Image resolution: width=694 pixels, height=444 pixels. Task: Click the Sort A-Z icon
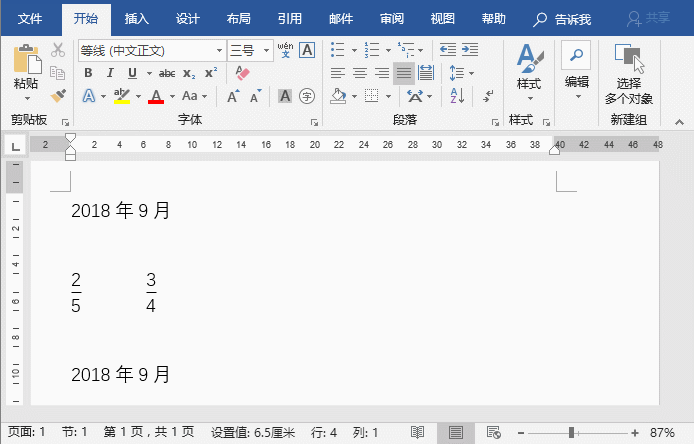[x=457, y=96]
